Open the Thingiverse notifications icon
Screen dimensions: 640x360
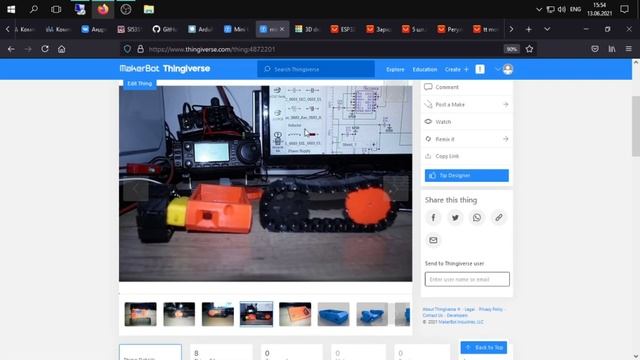tap(480, 69)
